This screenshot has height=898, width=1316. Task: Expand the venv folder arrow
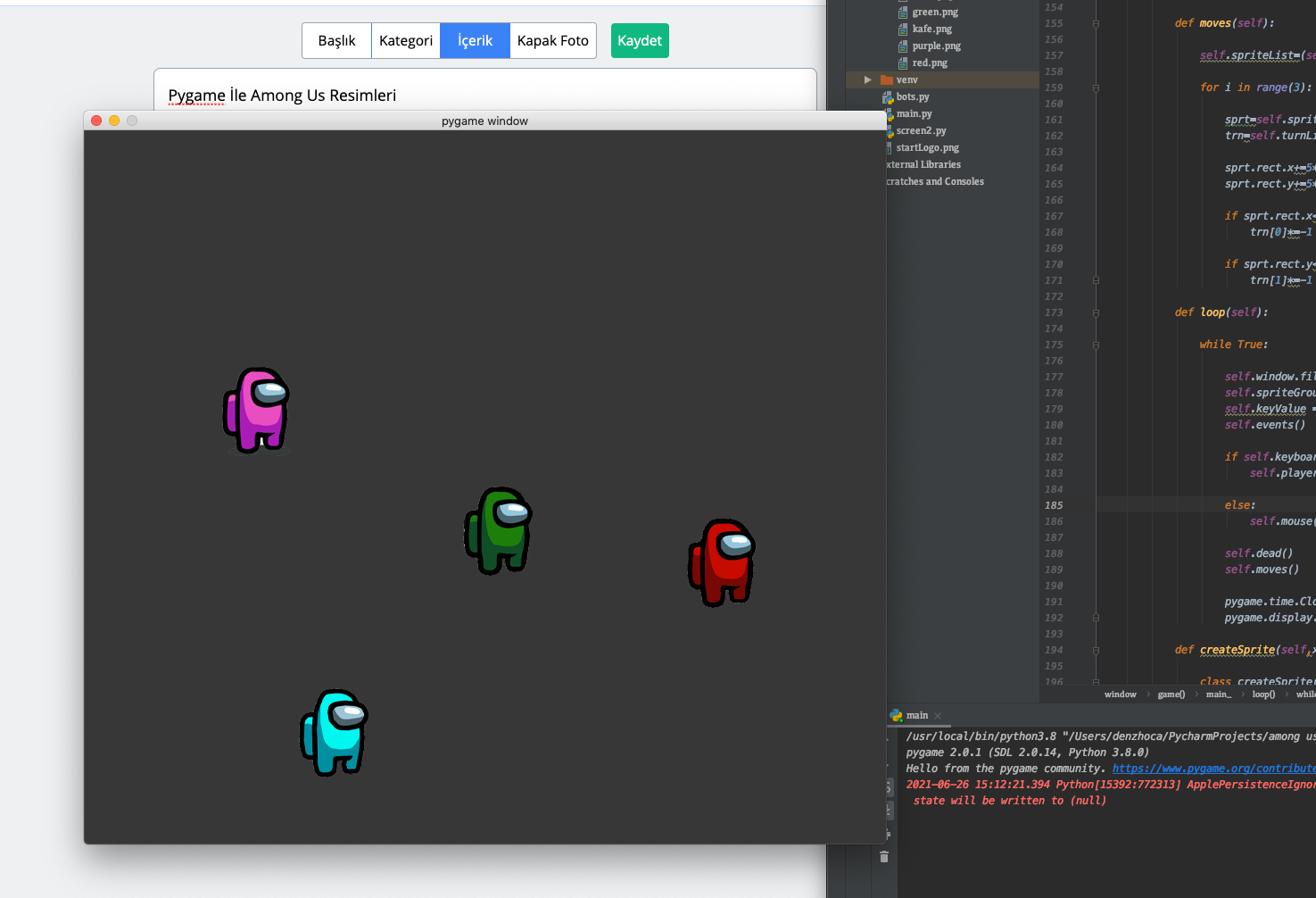point(867,79)
